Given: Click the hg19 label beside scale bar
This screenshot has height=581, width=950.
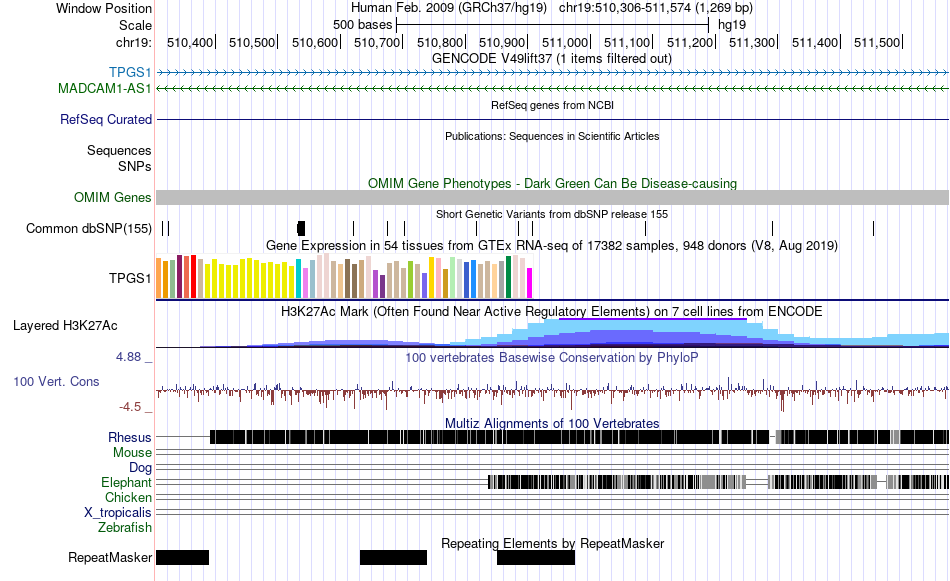Looking at the screenshot, I should pos(732,25).
